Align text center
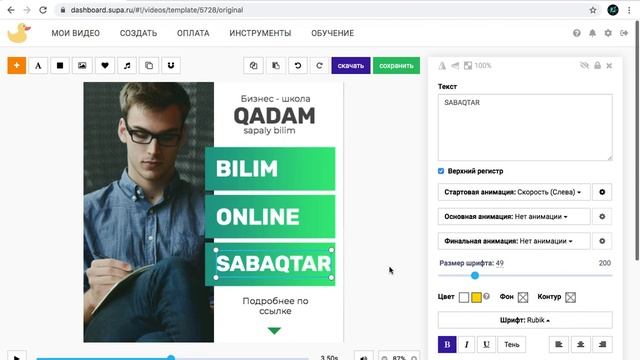Screen dimensions: 640x360 pyautogui.click(x=580, y=344)
